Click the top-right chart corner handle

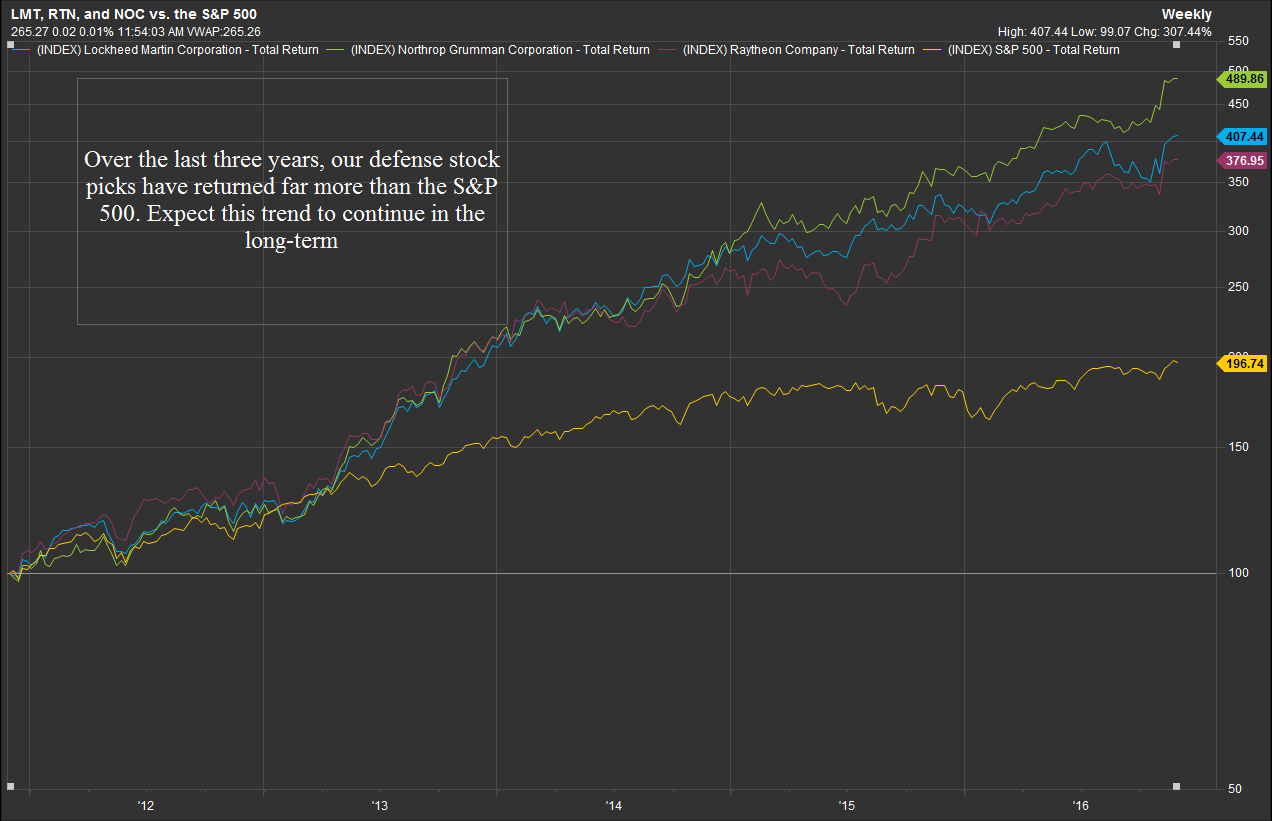coord(1176,44)
